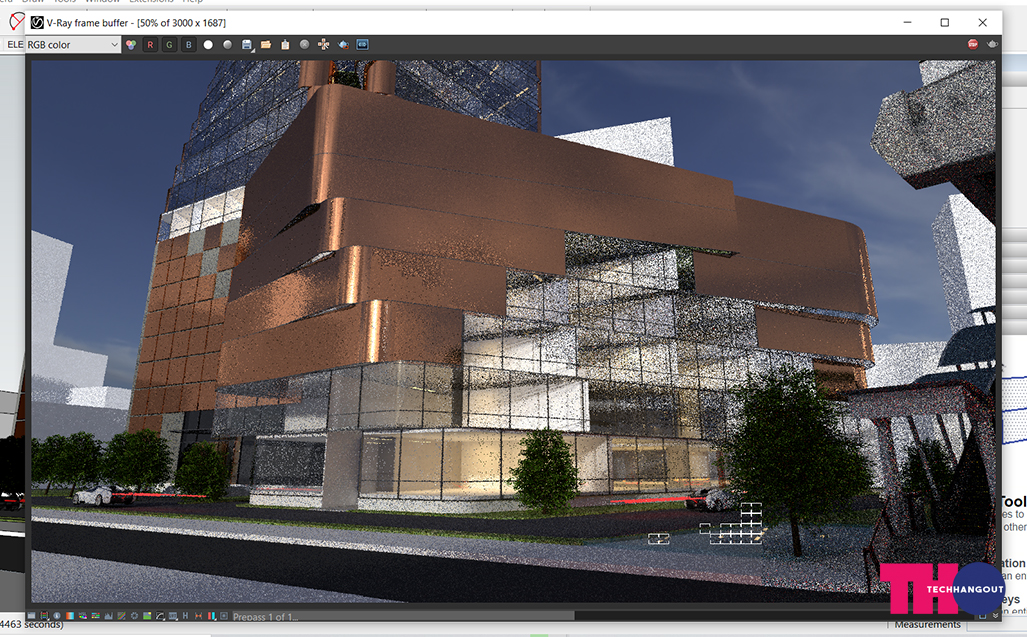This screenshot has height=637, width=1027.
Task: Enable monochromatic mode grey sphere
Action: click(x=227, y=45)
